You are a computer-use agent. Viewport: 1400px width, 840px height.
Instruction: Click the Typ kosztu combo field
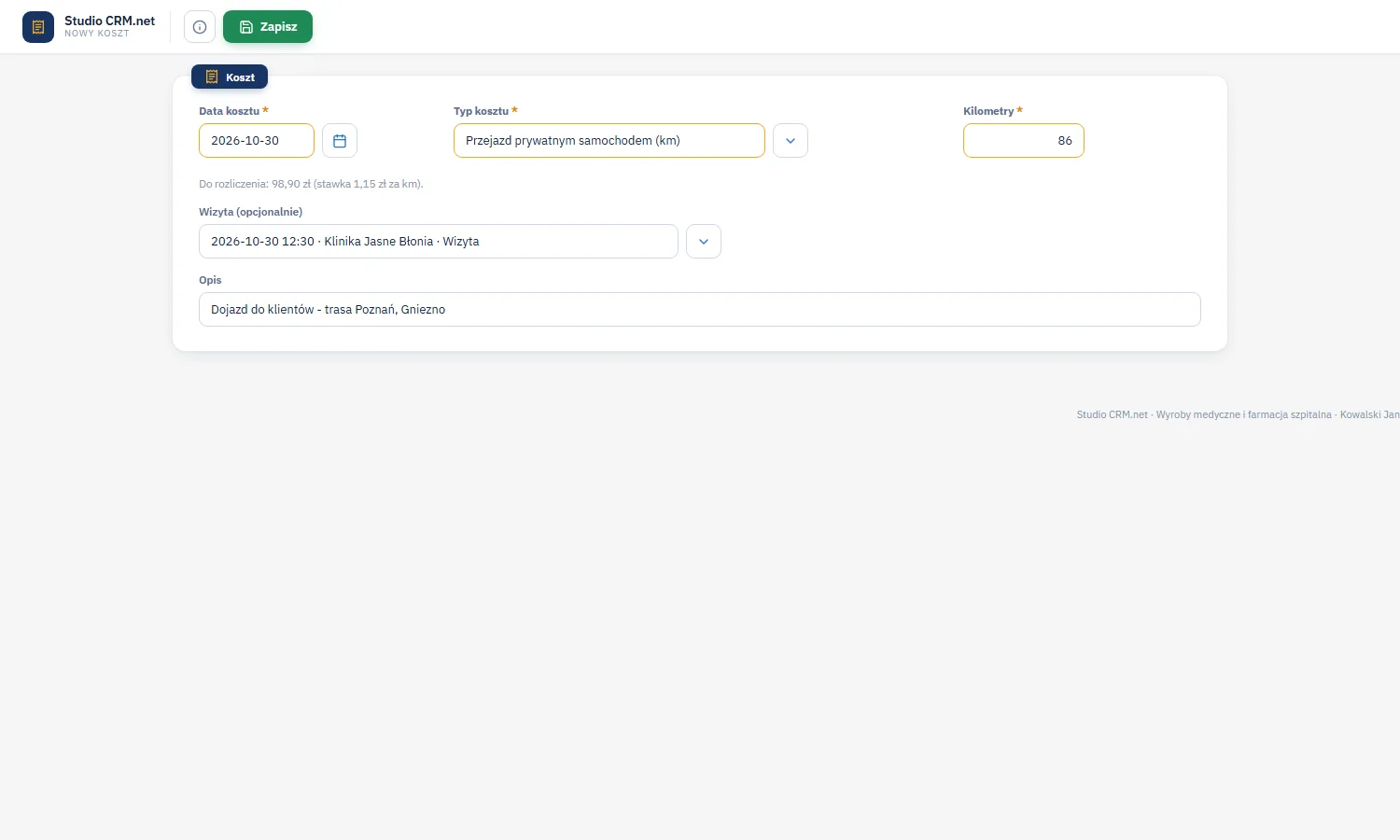tap(609, 141)
